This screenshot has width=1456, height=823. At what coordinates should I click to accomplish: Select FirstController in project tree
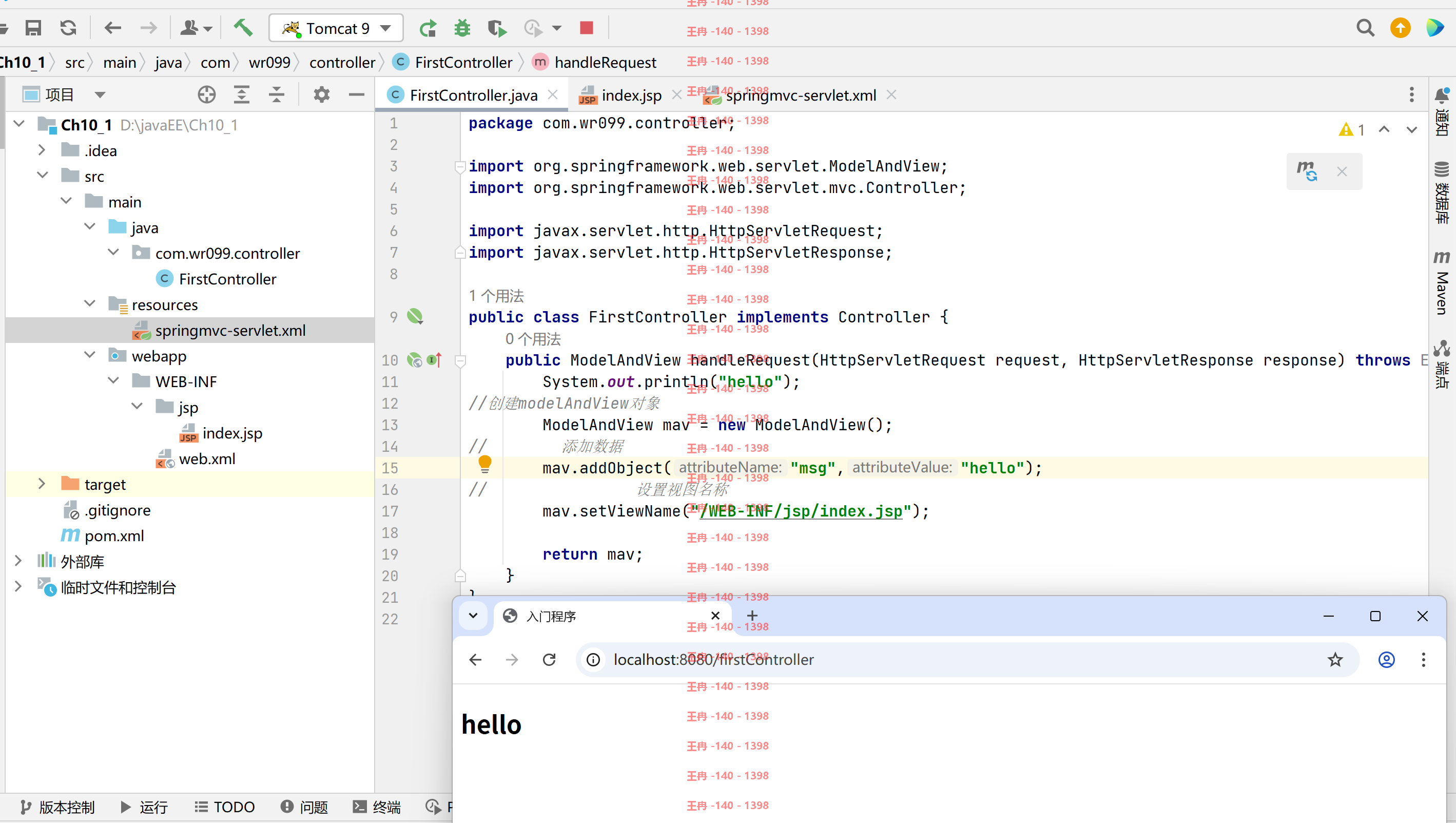[x=228, y=279]
